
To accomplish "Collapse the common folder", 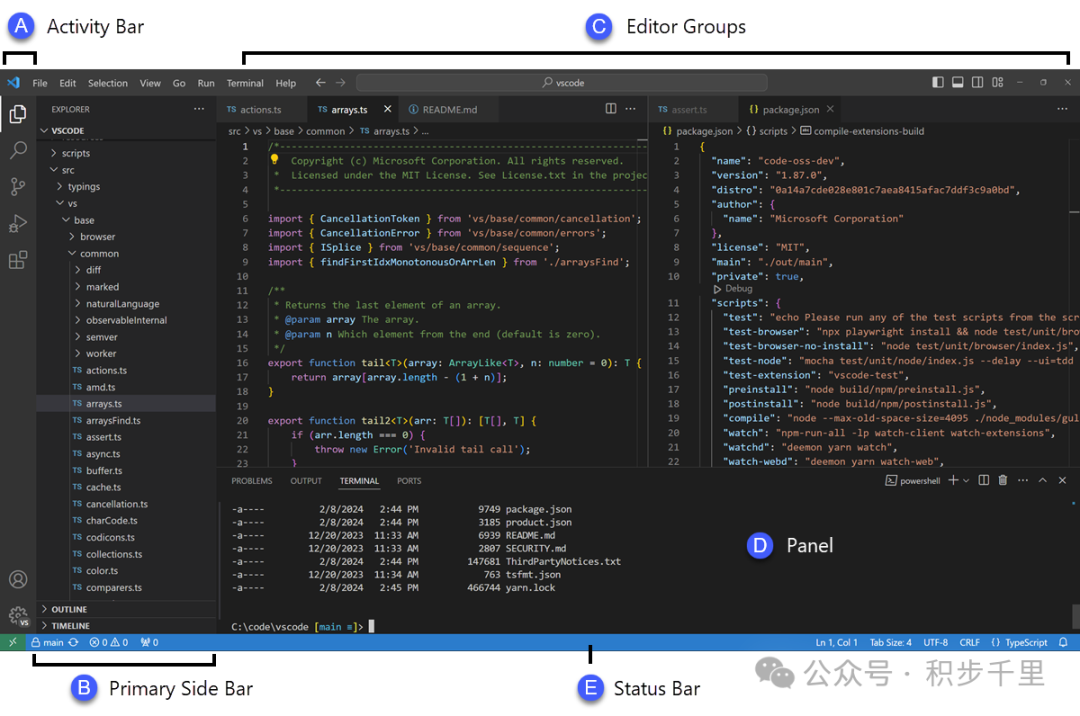I will [126, 253].
